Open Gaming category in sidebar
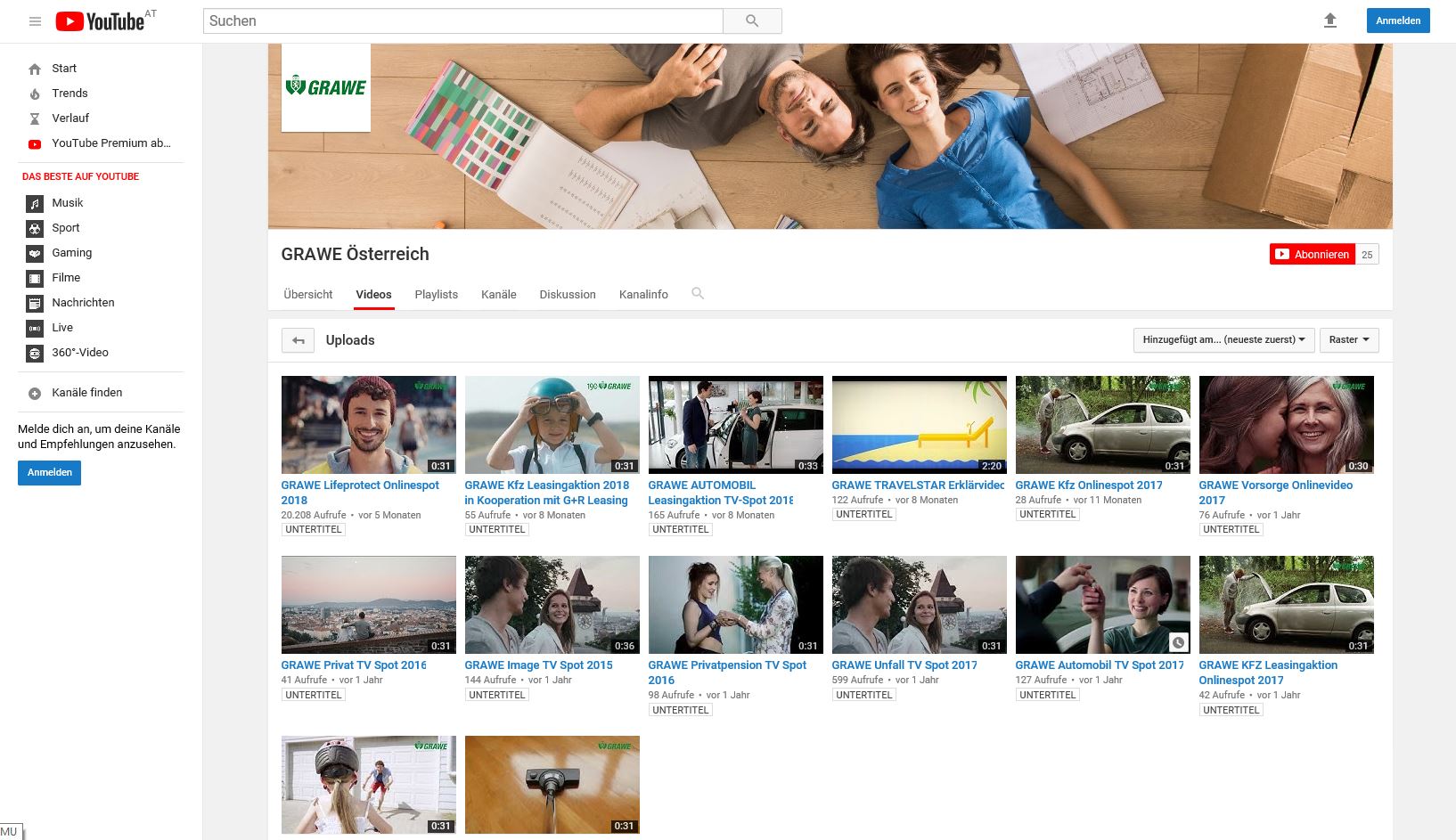Image resolution: width=1456 pixels, height=840 pixels. tap(71, 253)
